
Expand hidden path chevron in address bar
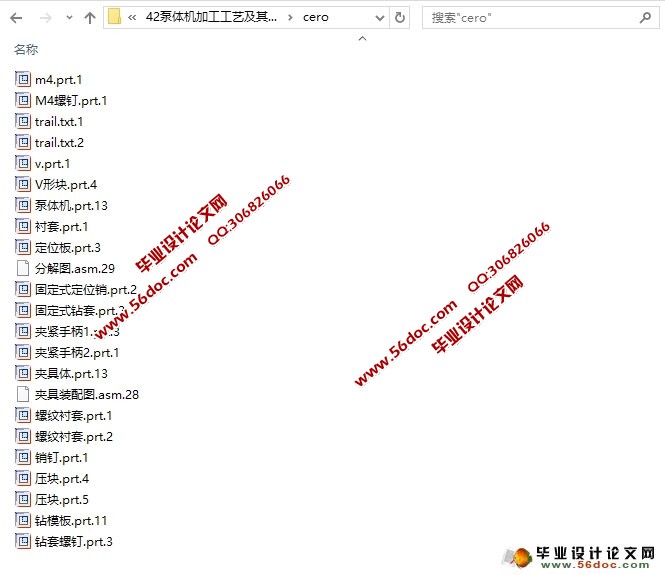tap(132, 17)
